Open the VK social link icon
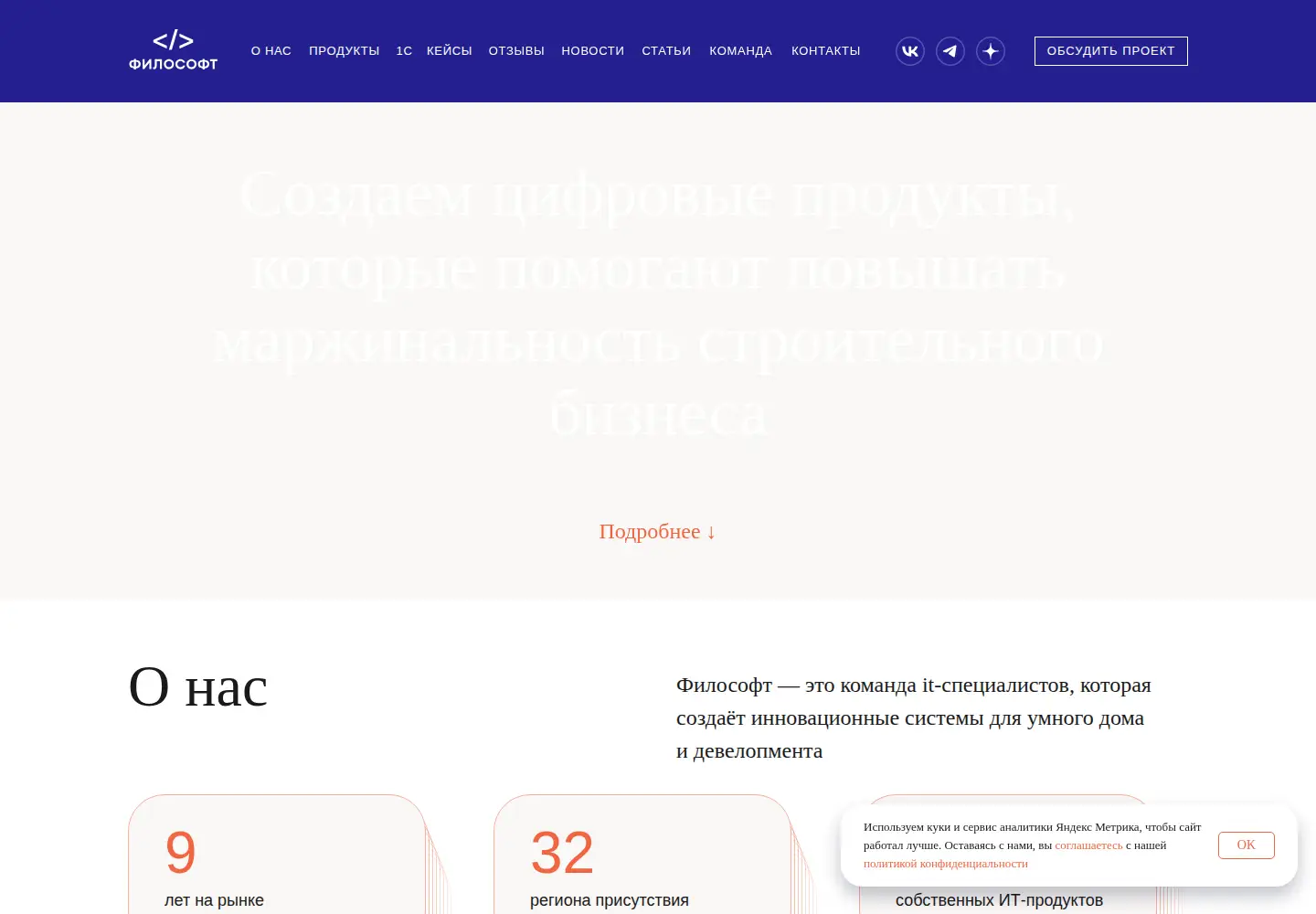This screenshot has width=1316, height=914. pyautogui.click(x=910, y=51)
